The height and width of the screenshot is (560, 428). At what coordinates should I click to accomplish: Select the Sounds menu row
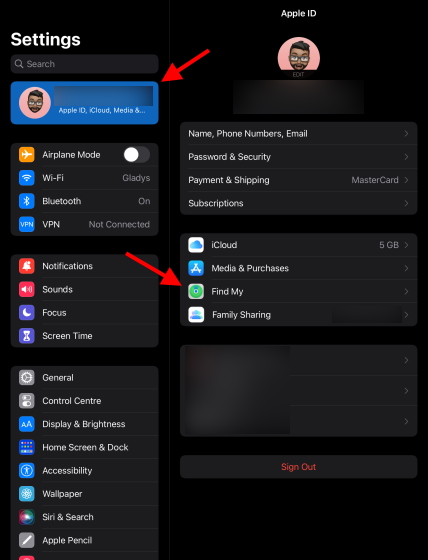[85, 289]
